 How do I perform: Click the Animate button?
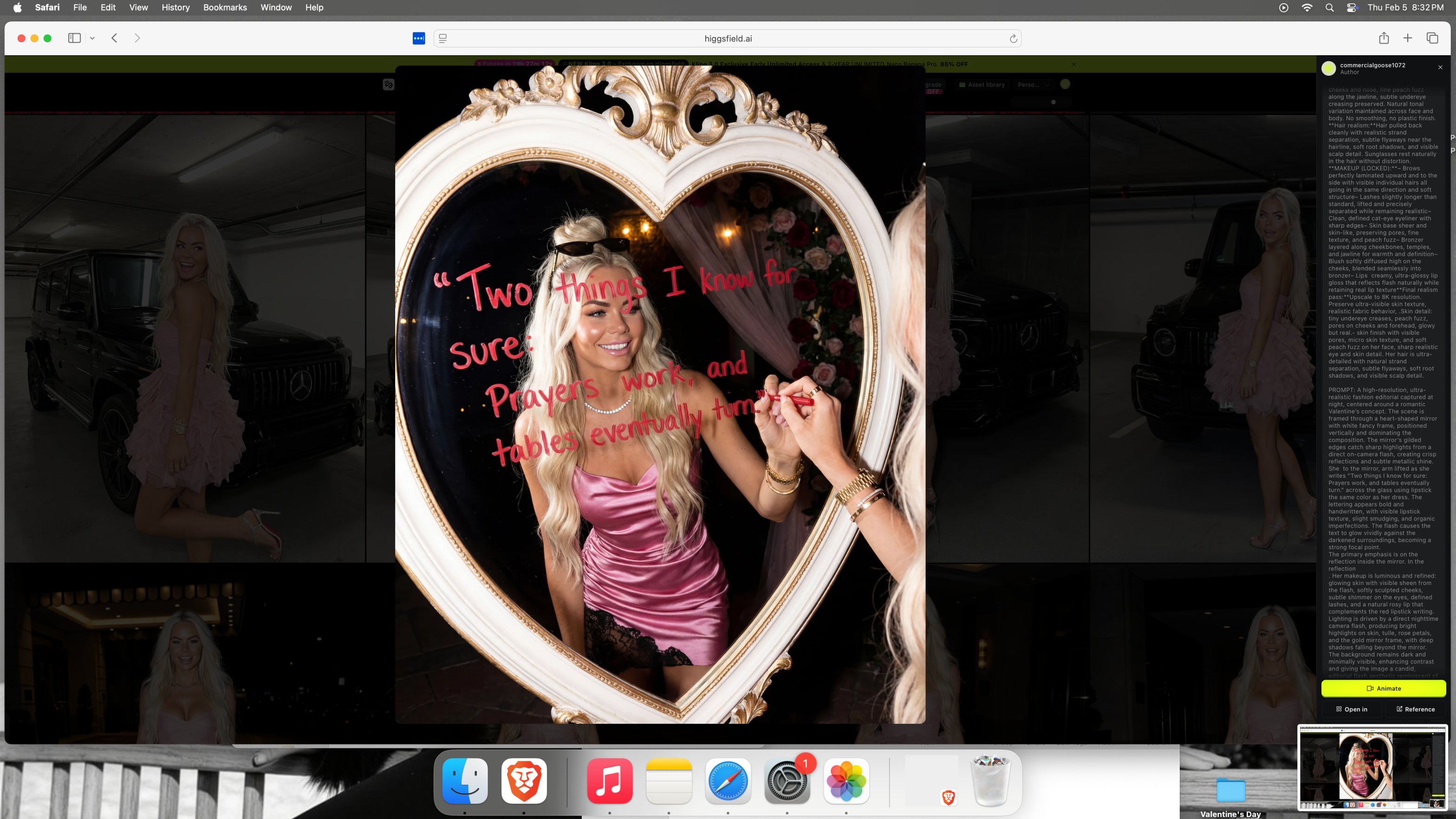pyautogui.click(x=1383, y=688)
